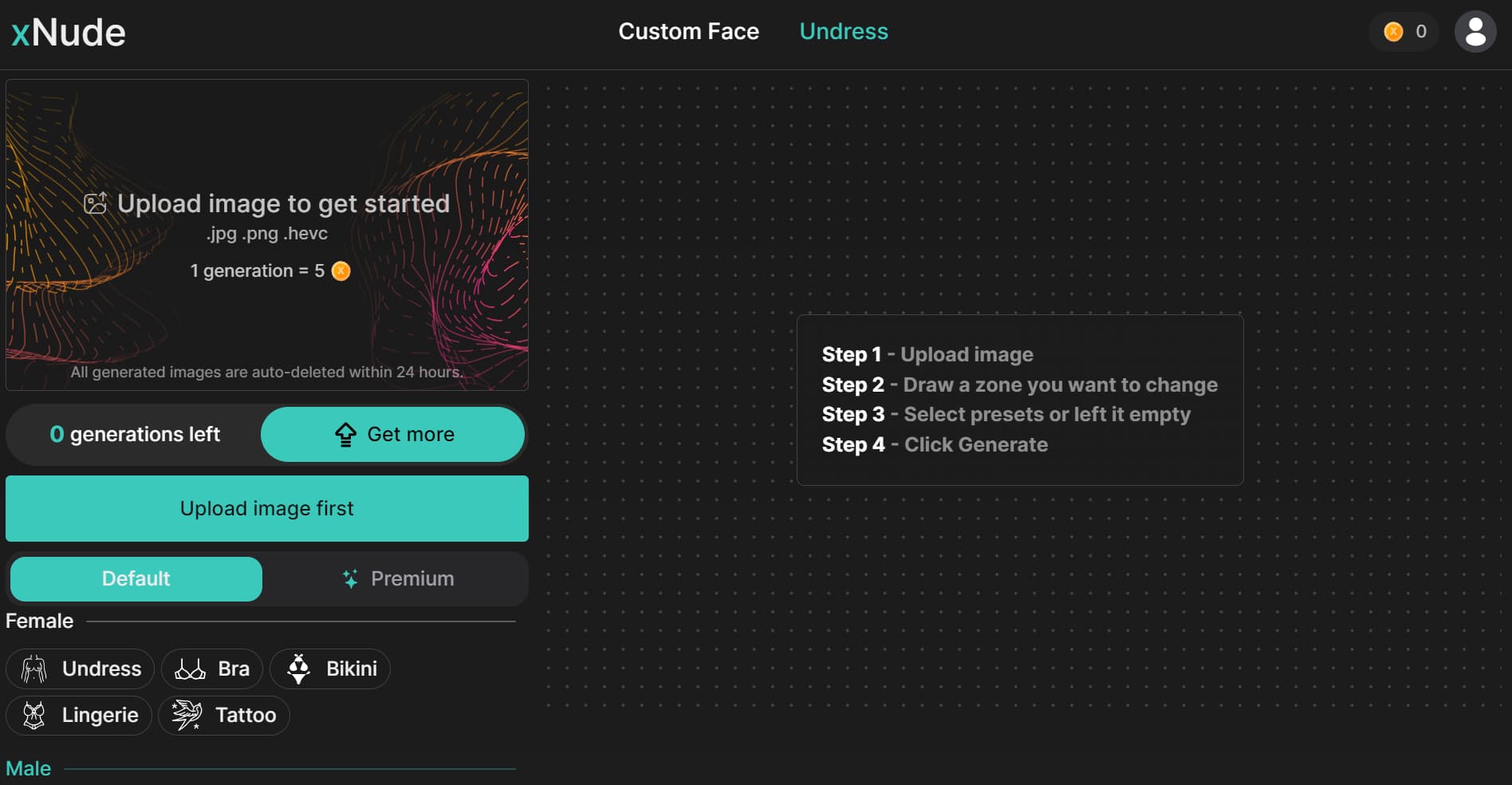Select the Undress tab in the header
Screen dimensions: 1512x785
pyautogui.click(x=844, y=31)
